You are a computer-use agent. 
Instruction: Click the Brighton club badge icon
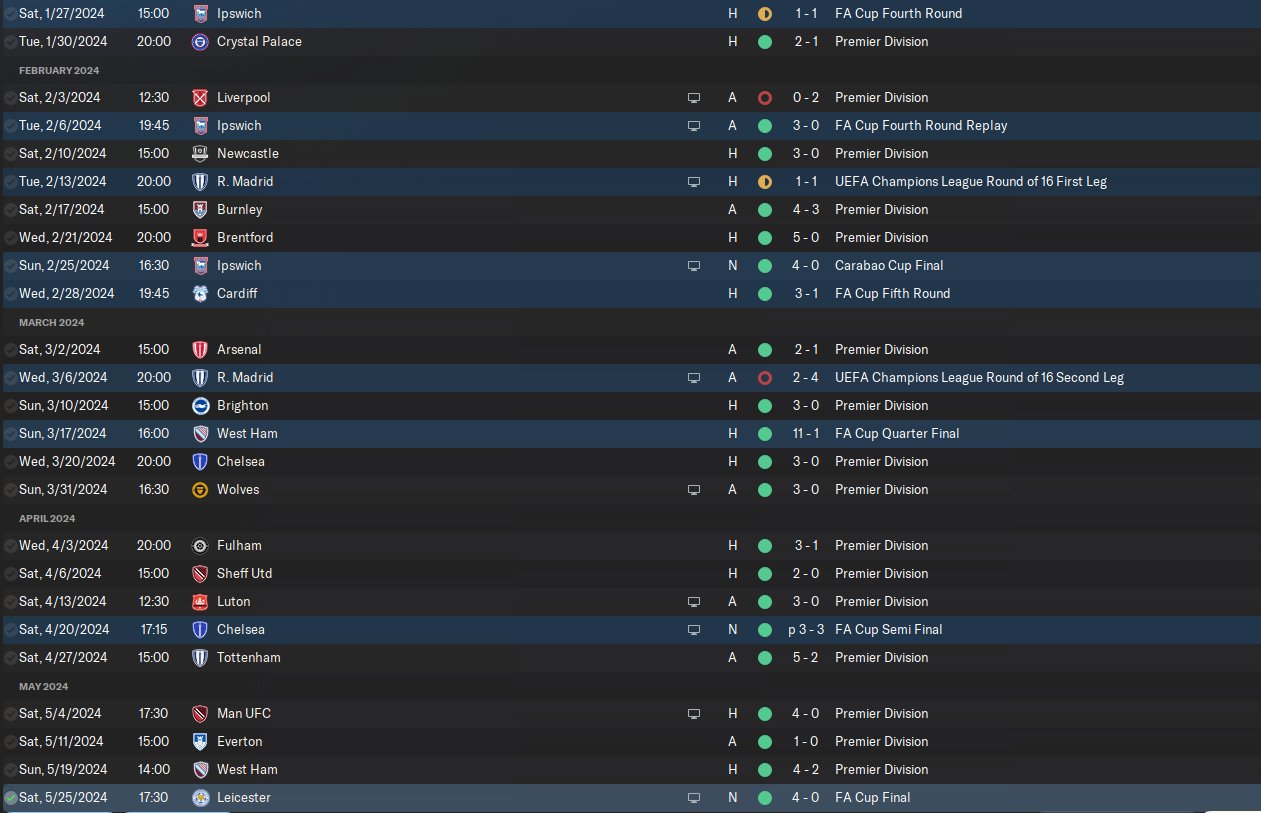pos(200,405)
